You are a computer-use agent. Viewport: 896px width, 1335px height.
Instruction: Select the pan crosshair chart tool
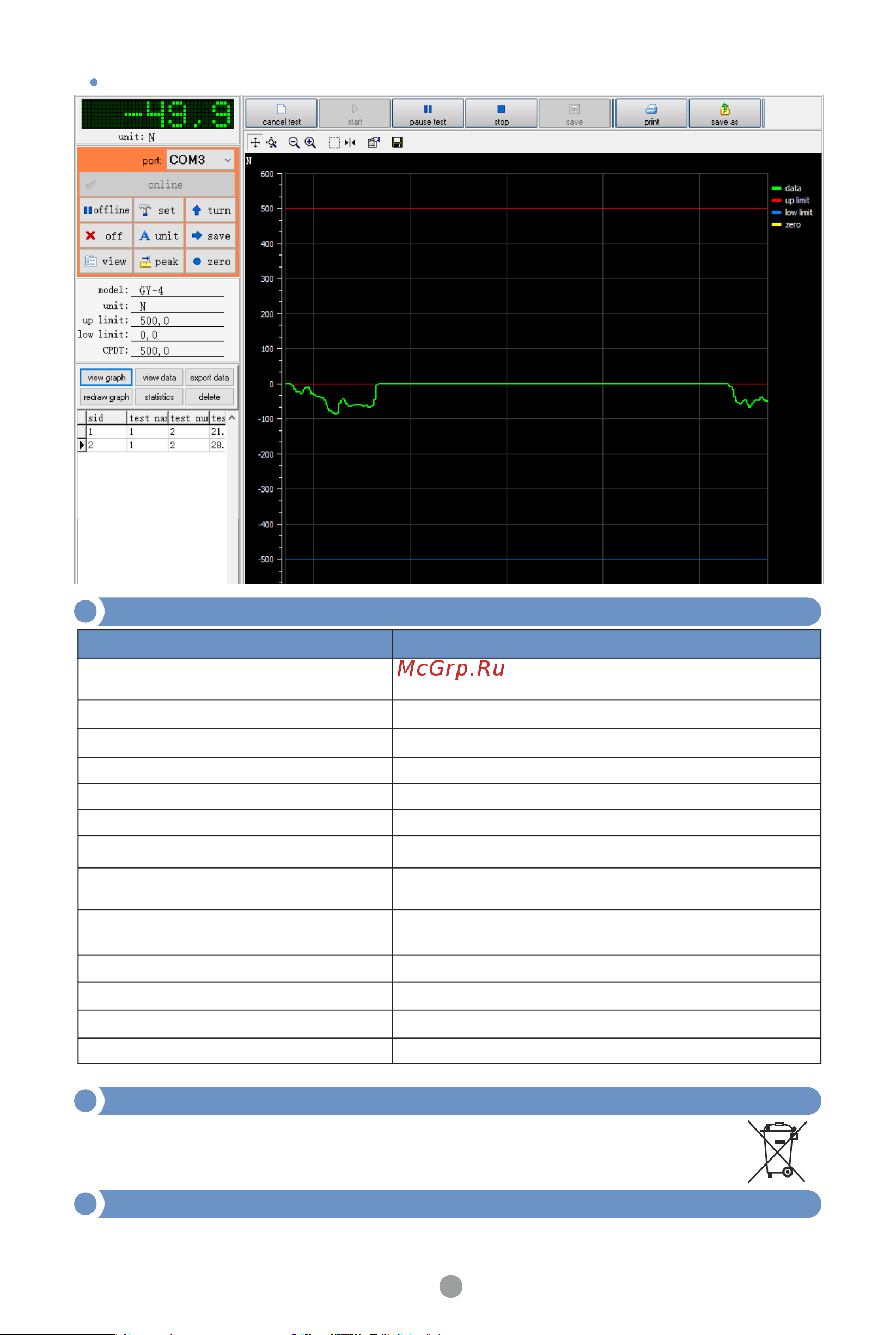255,142
